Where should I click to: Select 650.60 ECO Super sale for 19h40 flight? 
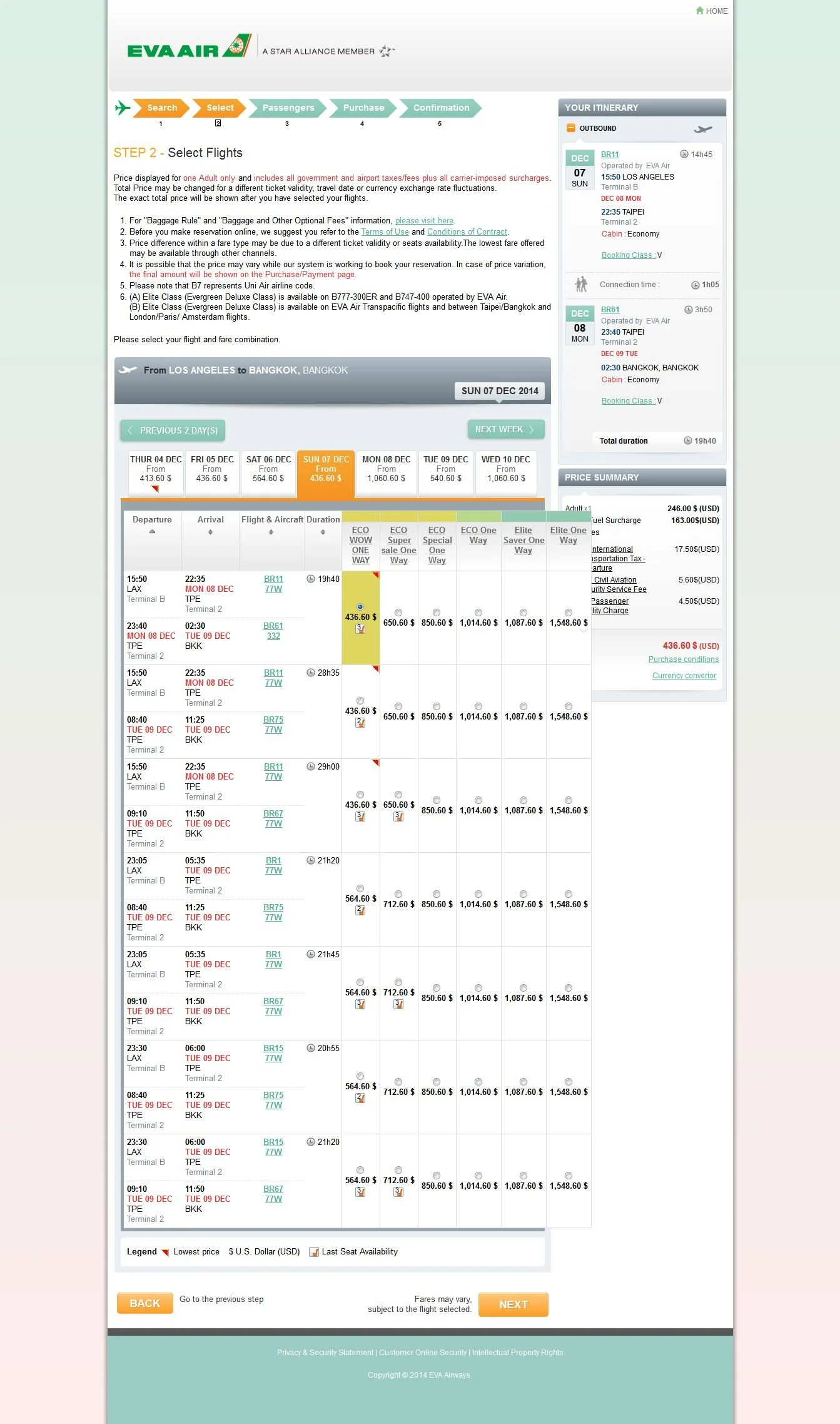[398, 613]
